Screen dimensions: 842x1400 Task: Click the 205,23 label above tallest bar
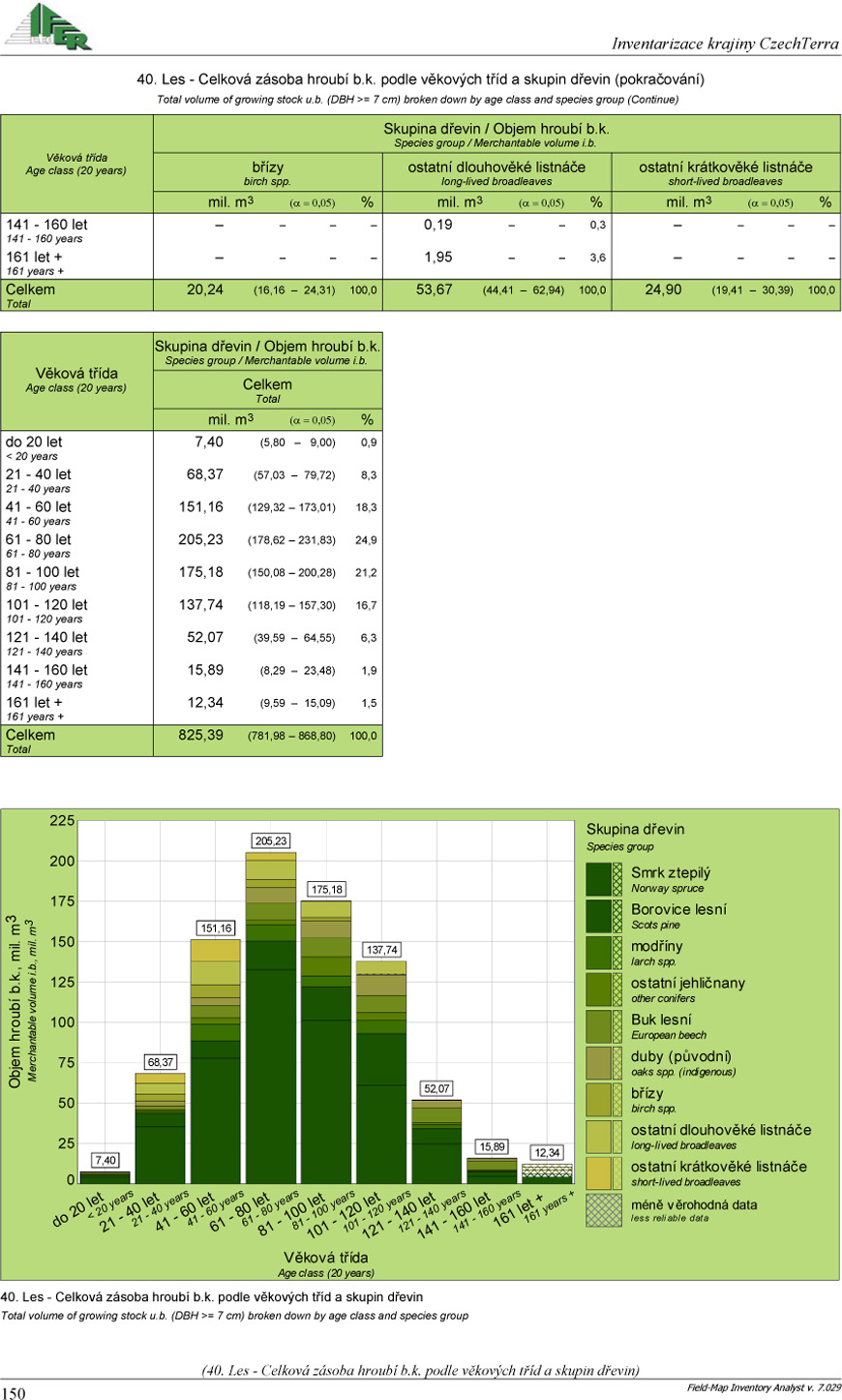click(271, 841)
